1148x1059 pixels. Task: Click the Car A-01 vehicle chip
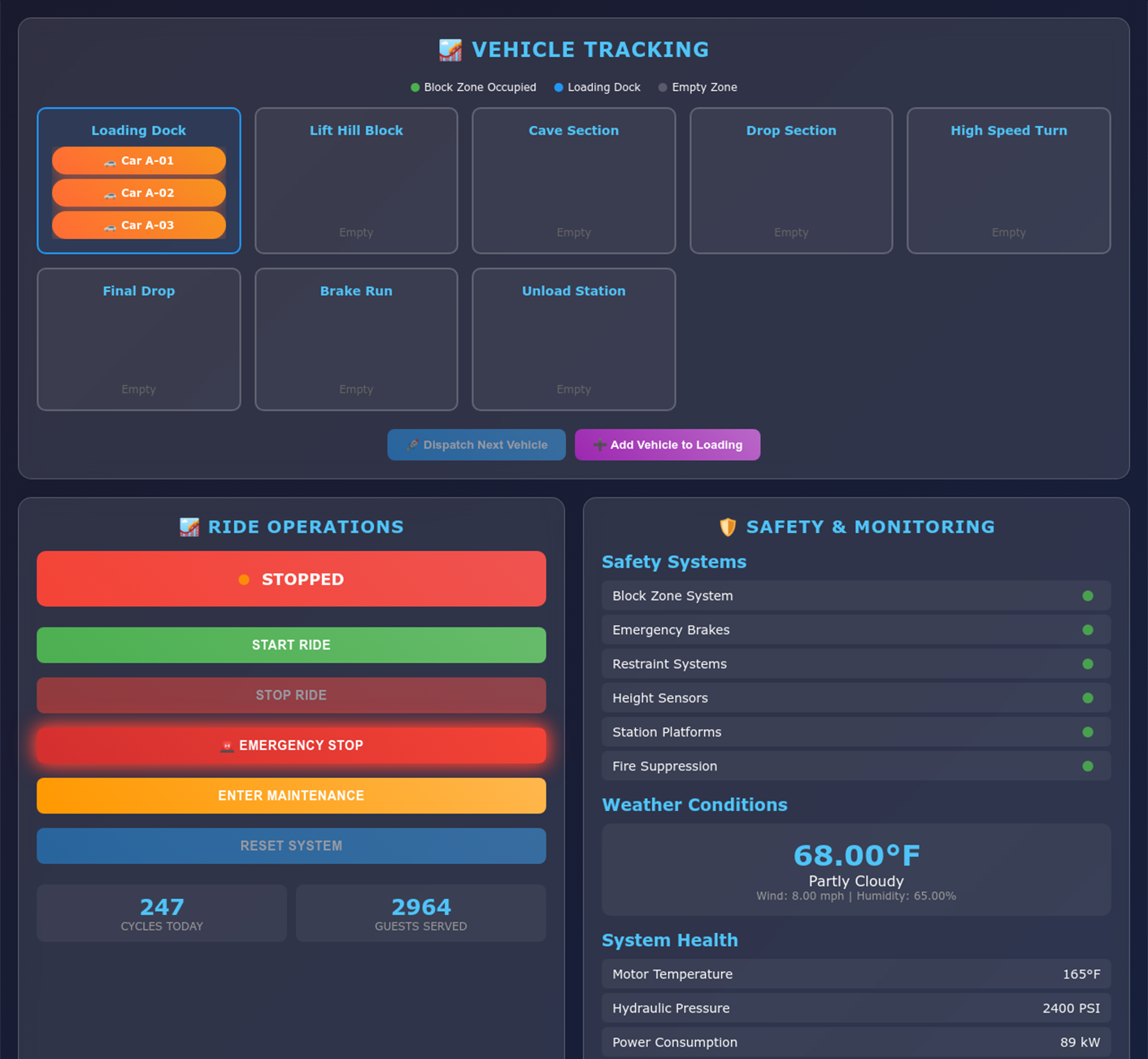[x=139, y=161]
